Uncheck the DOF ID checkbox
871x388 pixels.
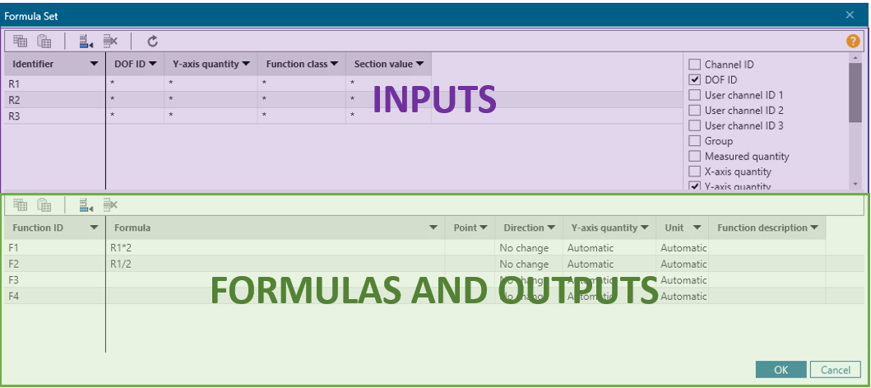[694, 79]
